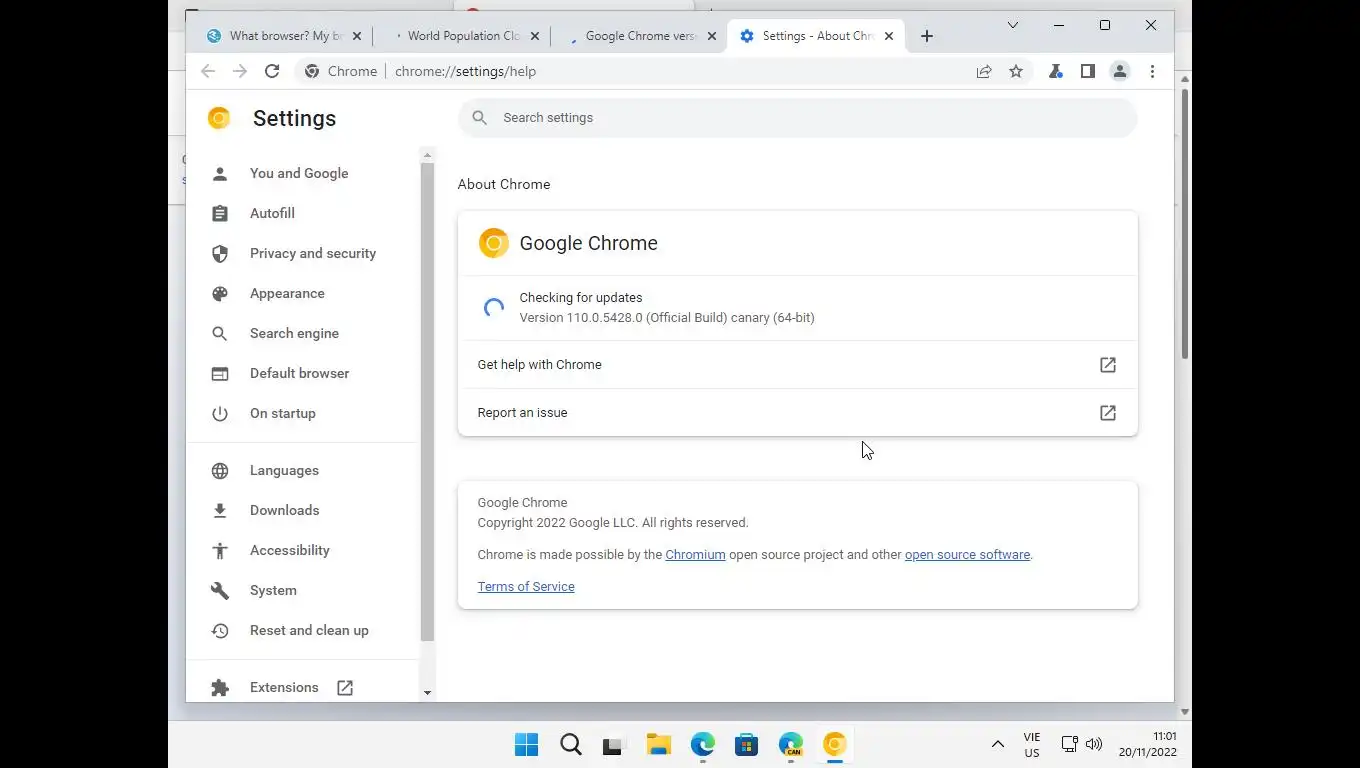Screen dimensions: 1360x768
Task: Open Search engine settings
Action: click(x=294, y=333)
